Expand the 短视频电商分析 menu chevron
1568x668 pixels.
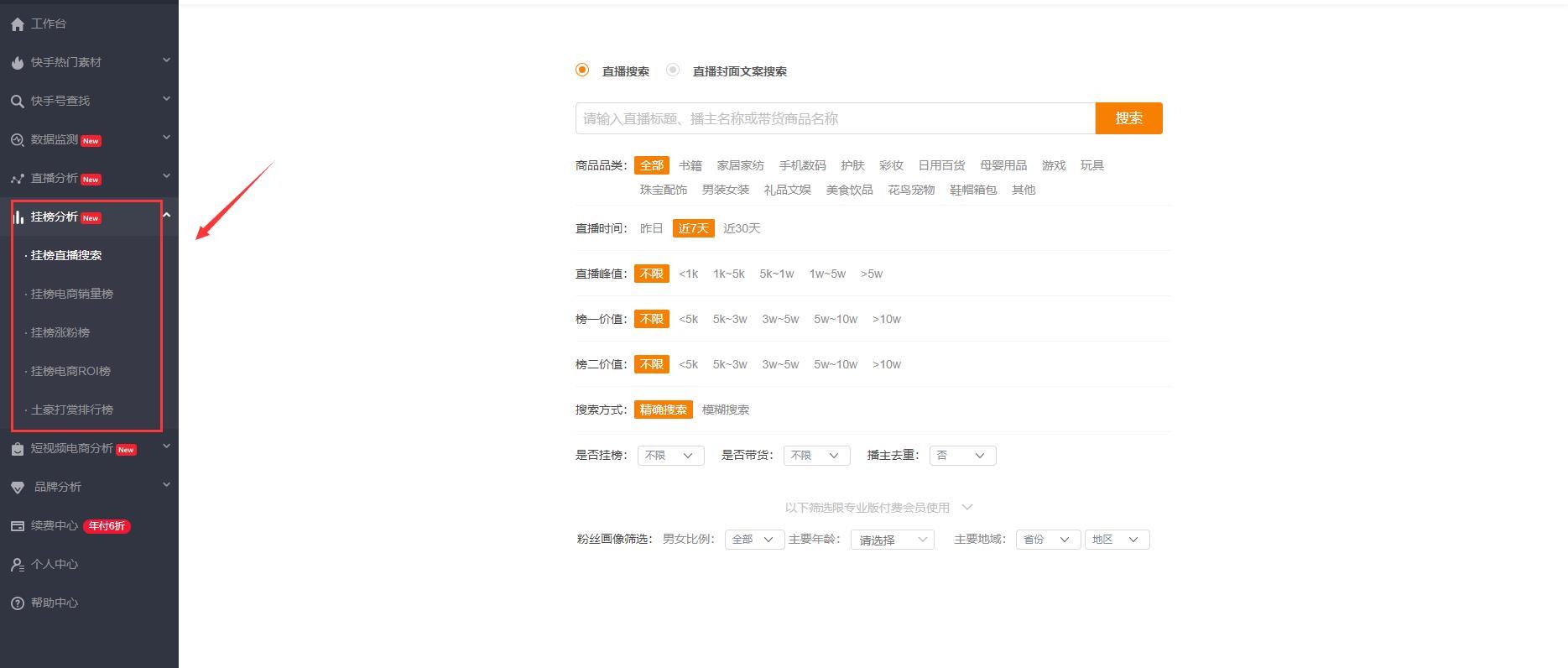pyautogui.click(x=166, y=446)
